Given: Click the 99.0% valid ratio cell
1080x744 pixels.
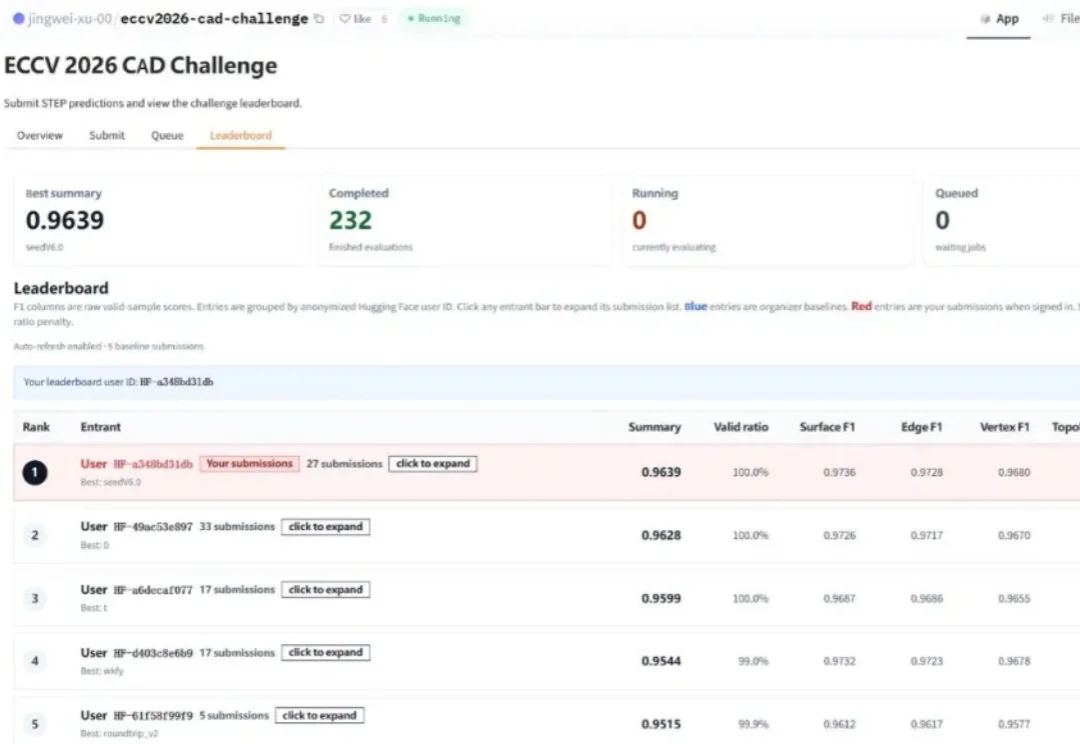Looking at the screenshot, I should (754, 661).
